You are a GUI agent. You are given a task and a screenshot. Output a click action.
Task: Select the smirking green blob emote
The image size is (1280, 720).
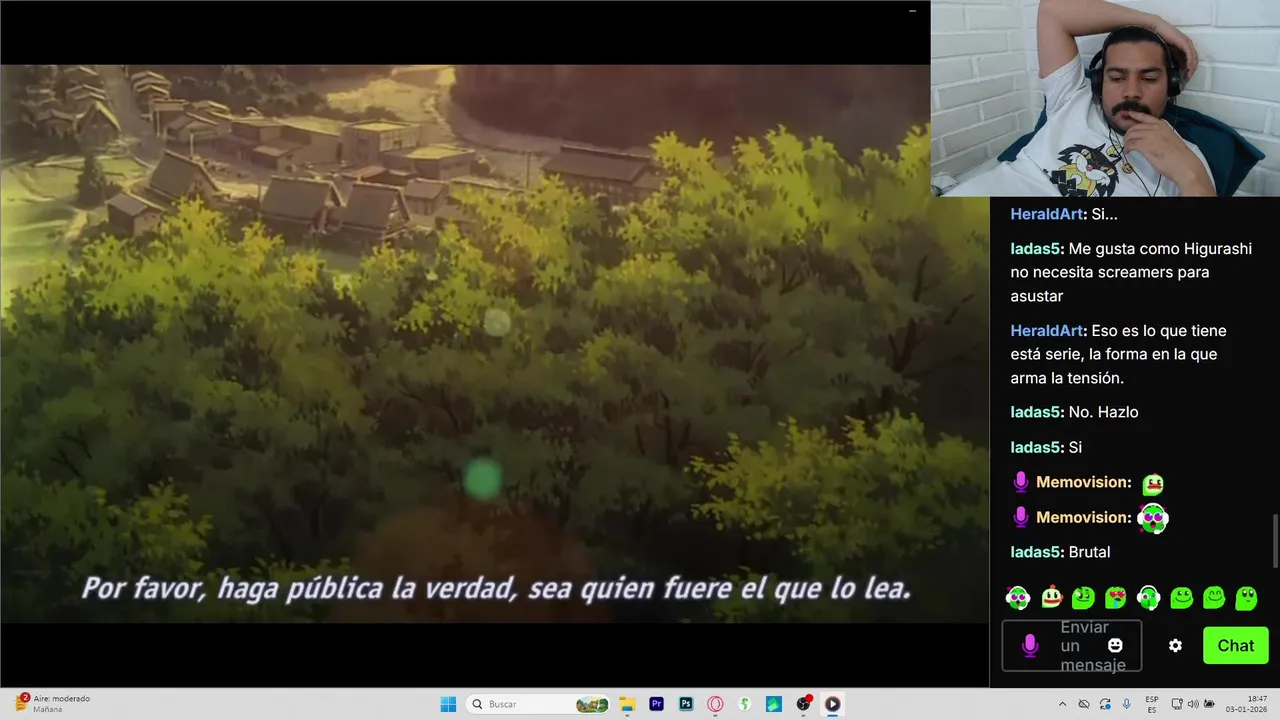[x=1083, y=598]
